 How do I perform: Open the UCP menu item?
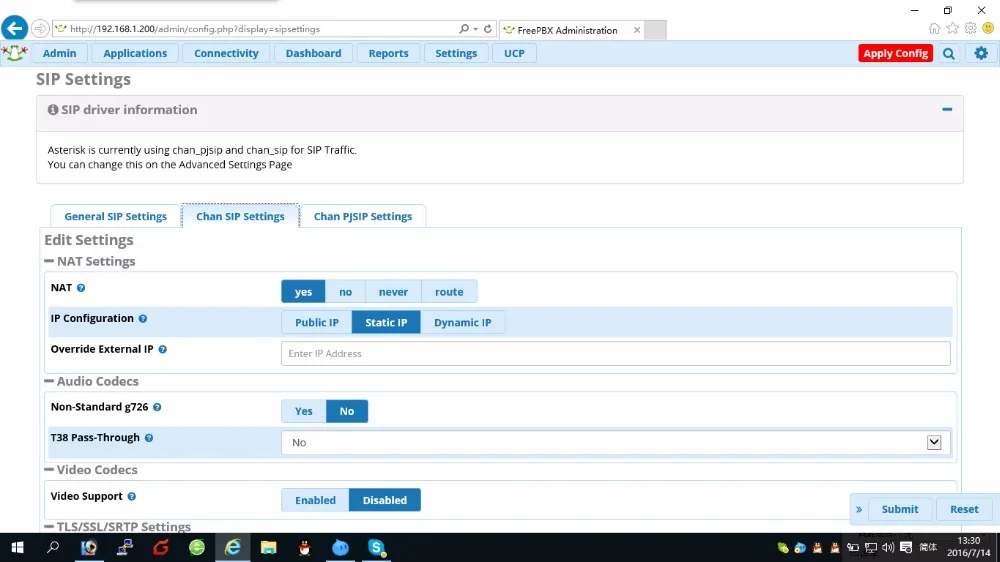(x=514, y=54)
